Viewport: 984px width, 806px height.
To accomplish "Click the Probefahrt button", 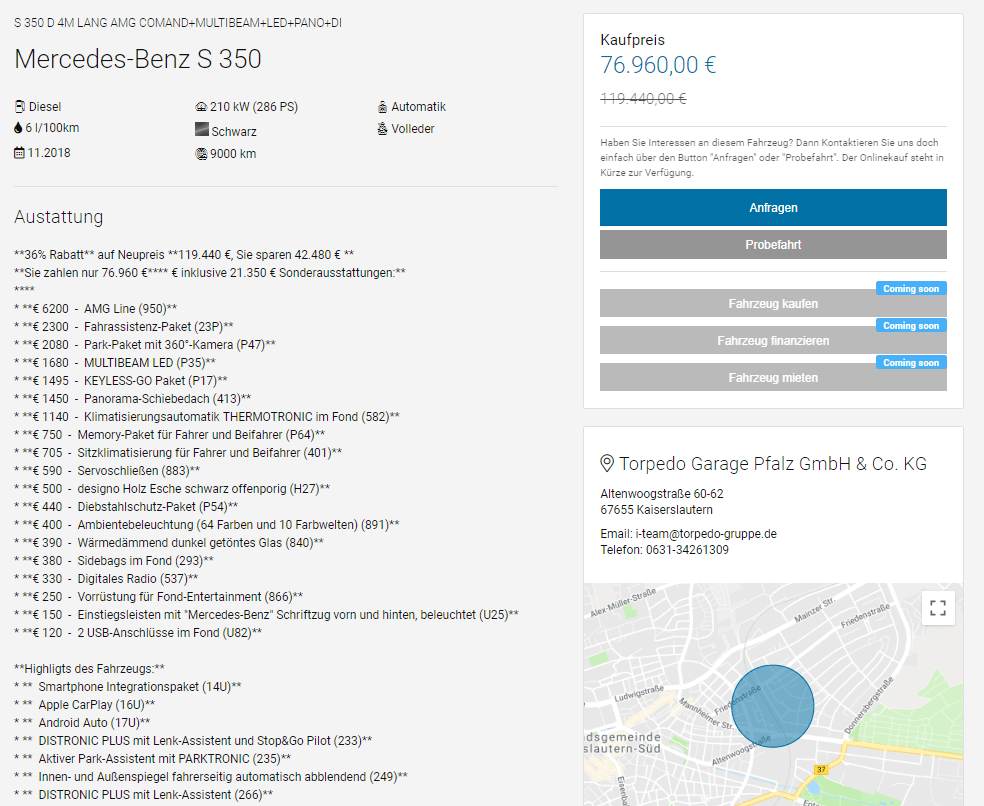I will click(x=773, y=245).
